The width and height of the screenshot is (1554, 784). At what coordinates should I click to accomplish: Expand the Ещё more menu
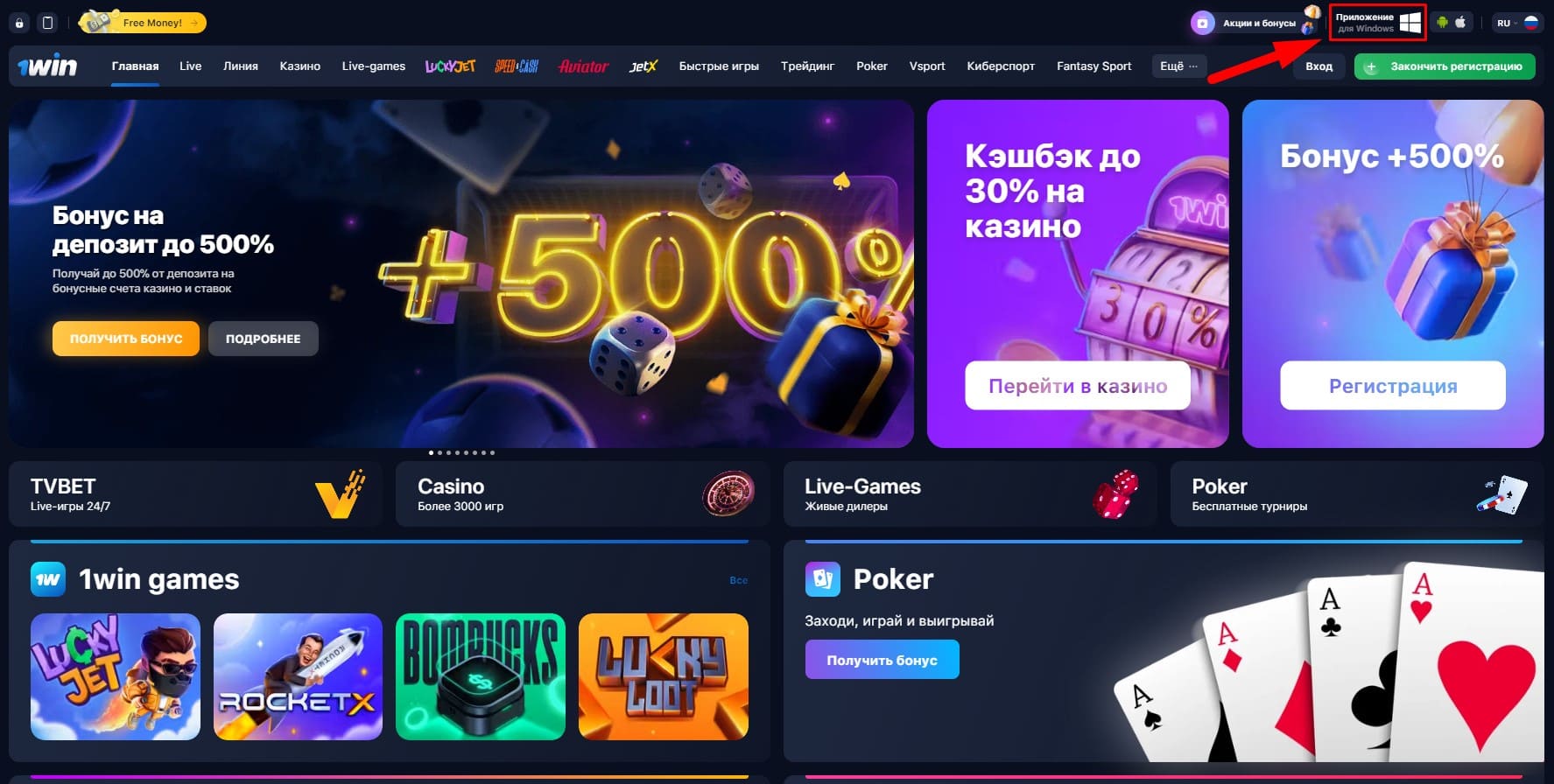coord(1178,66)
